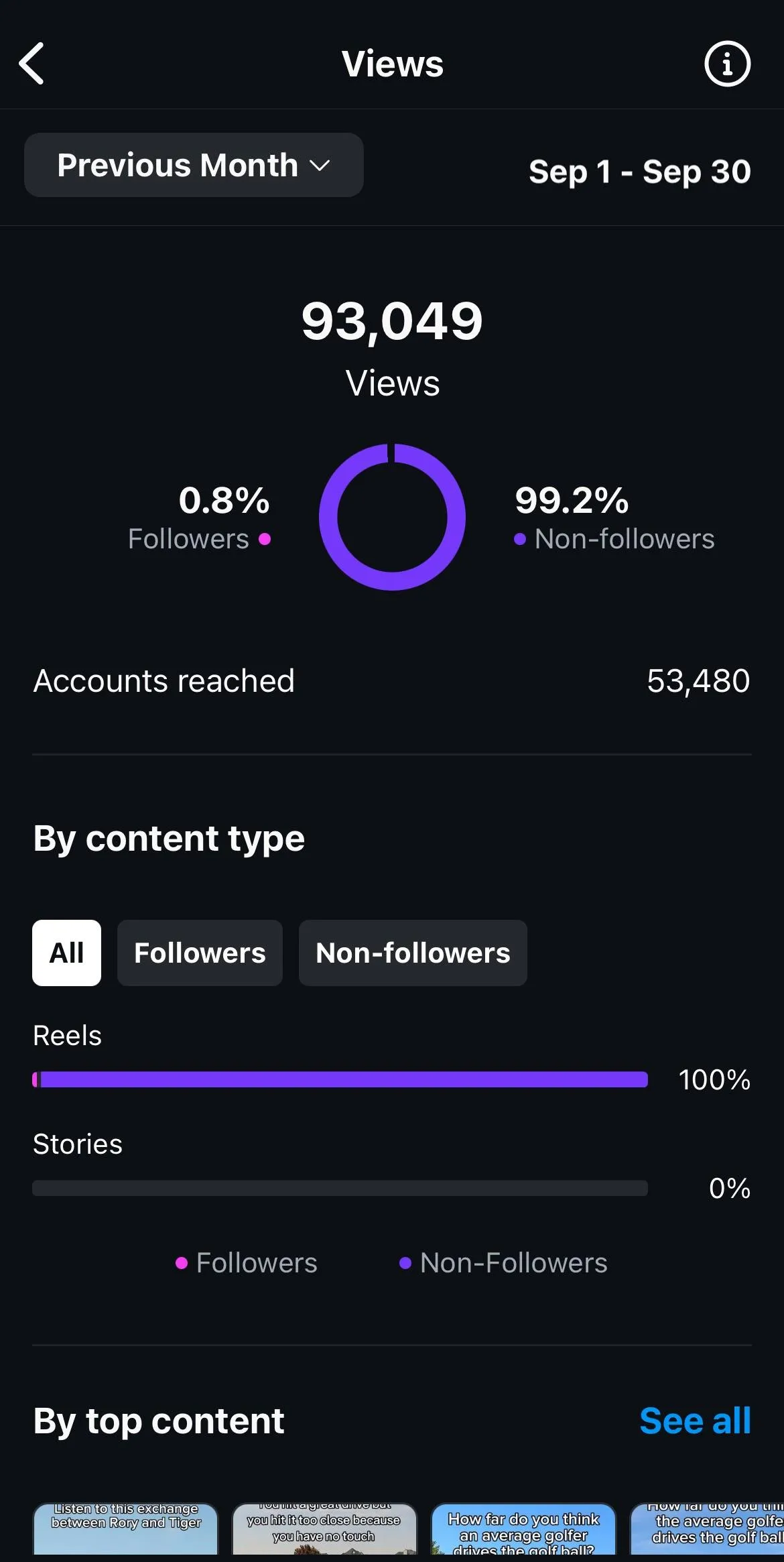
Task: Tap the 99.2% Non-followers label
Action: [x=614, y=518]
